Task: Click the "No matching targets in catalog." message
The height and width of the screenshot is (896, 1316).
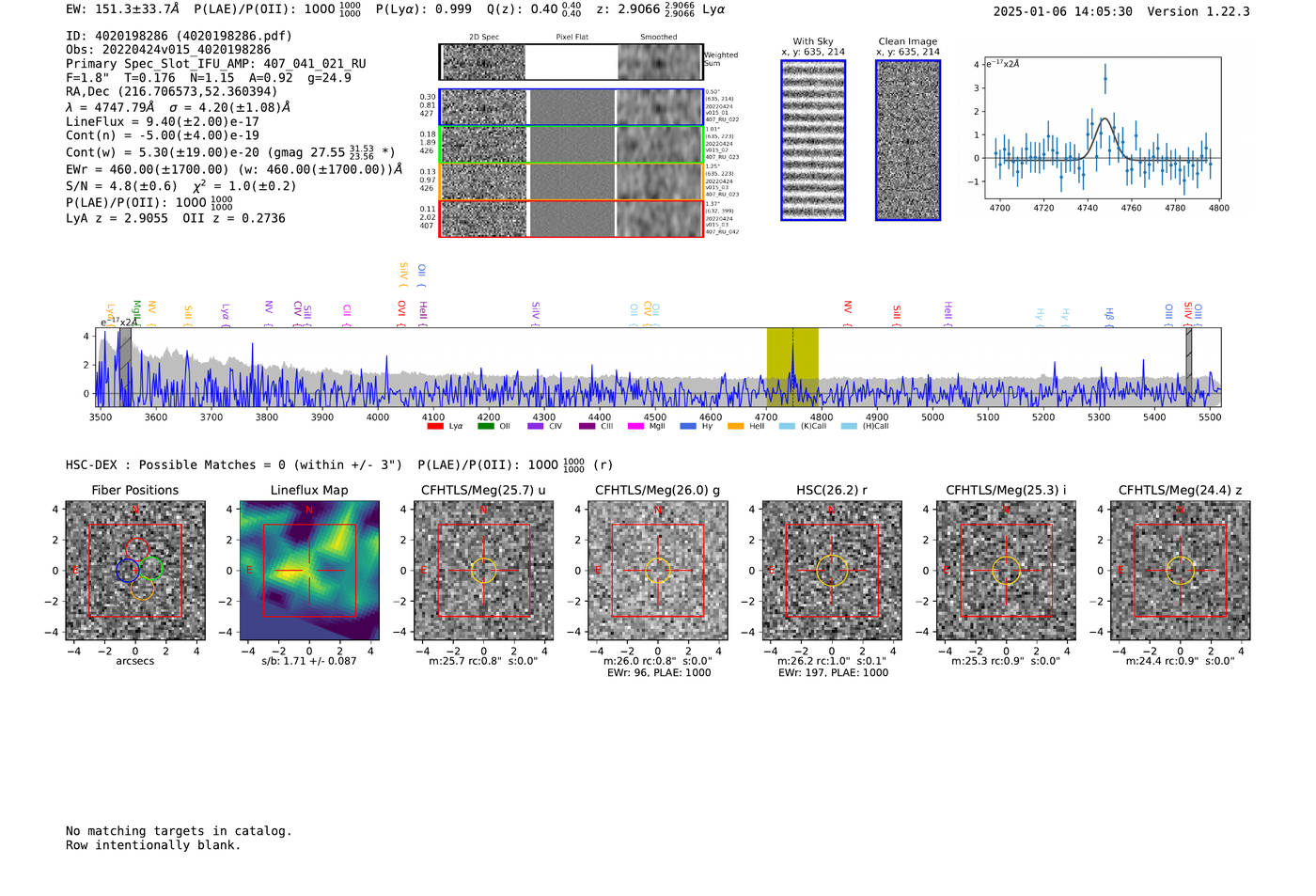Action: point(179,831)
